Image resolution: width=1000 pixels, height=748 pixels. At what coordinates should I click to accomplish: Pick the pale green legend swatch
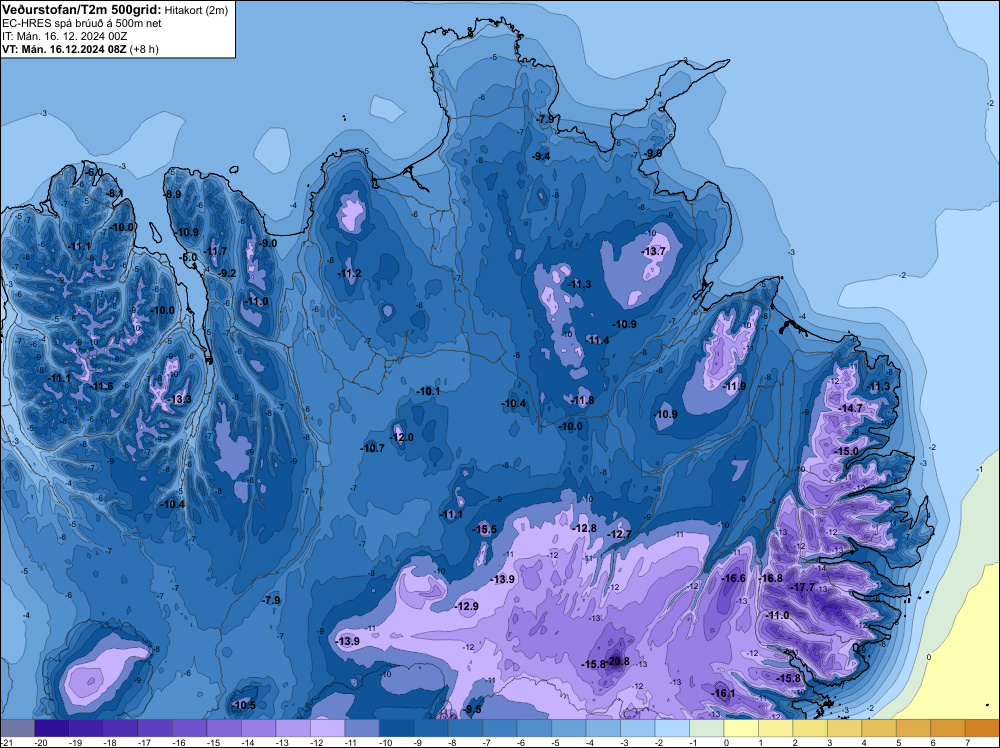pos(707,728)
